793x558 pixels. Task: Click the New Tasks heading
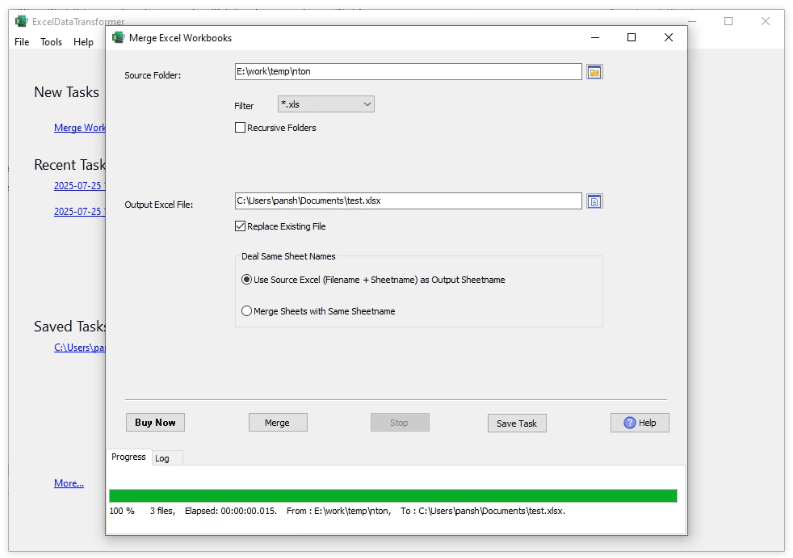[x=66, y=92]
